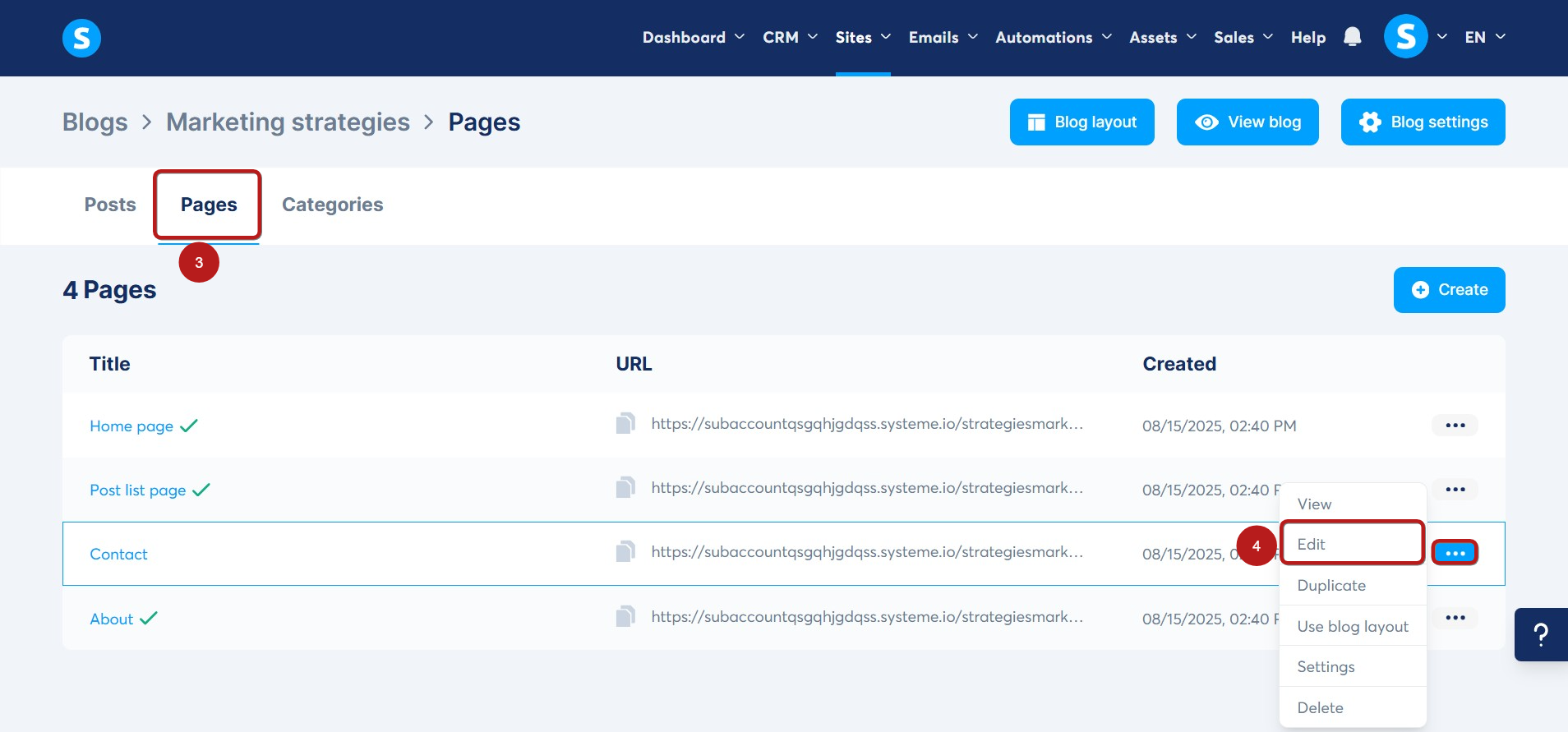The width and height of the screenshot is (1568, 732).
Task: Open the Home page link
Action: point(131,426)
